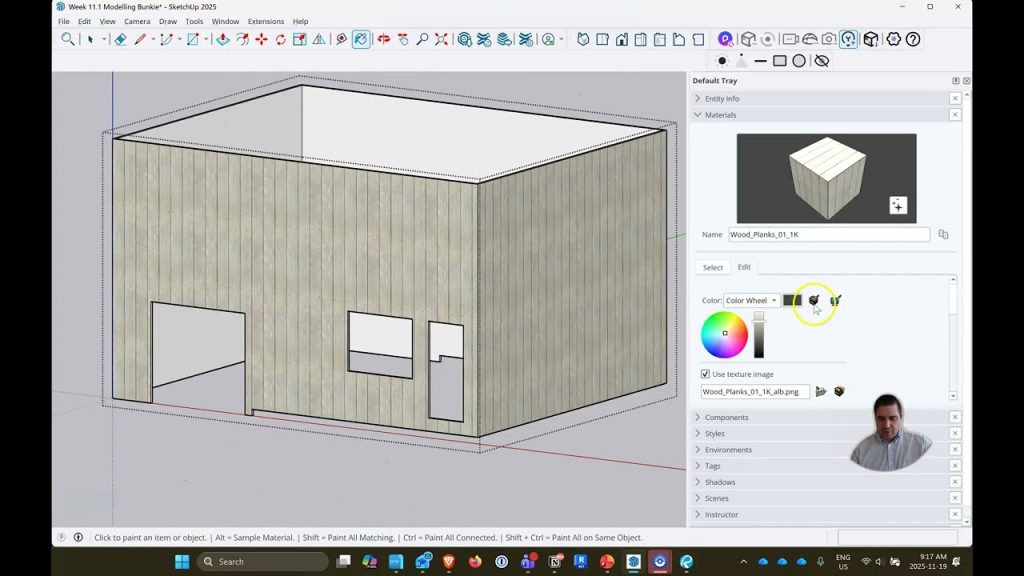Click the create material icon on preview
Image resolution: width=1024 pixels, height=576 pixels.
point(898,205)
